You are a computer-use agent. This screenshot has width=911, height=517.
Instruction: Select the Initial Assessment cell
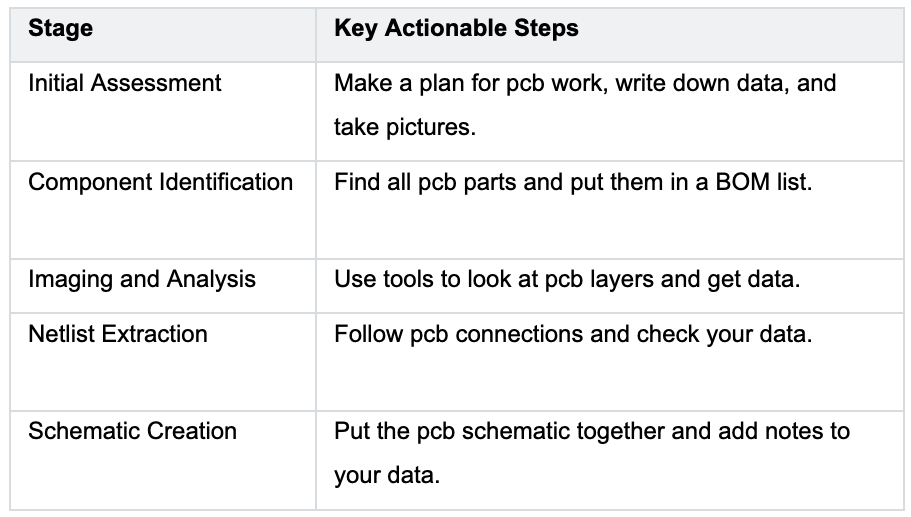click(125, 83)
